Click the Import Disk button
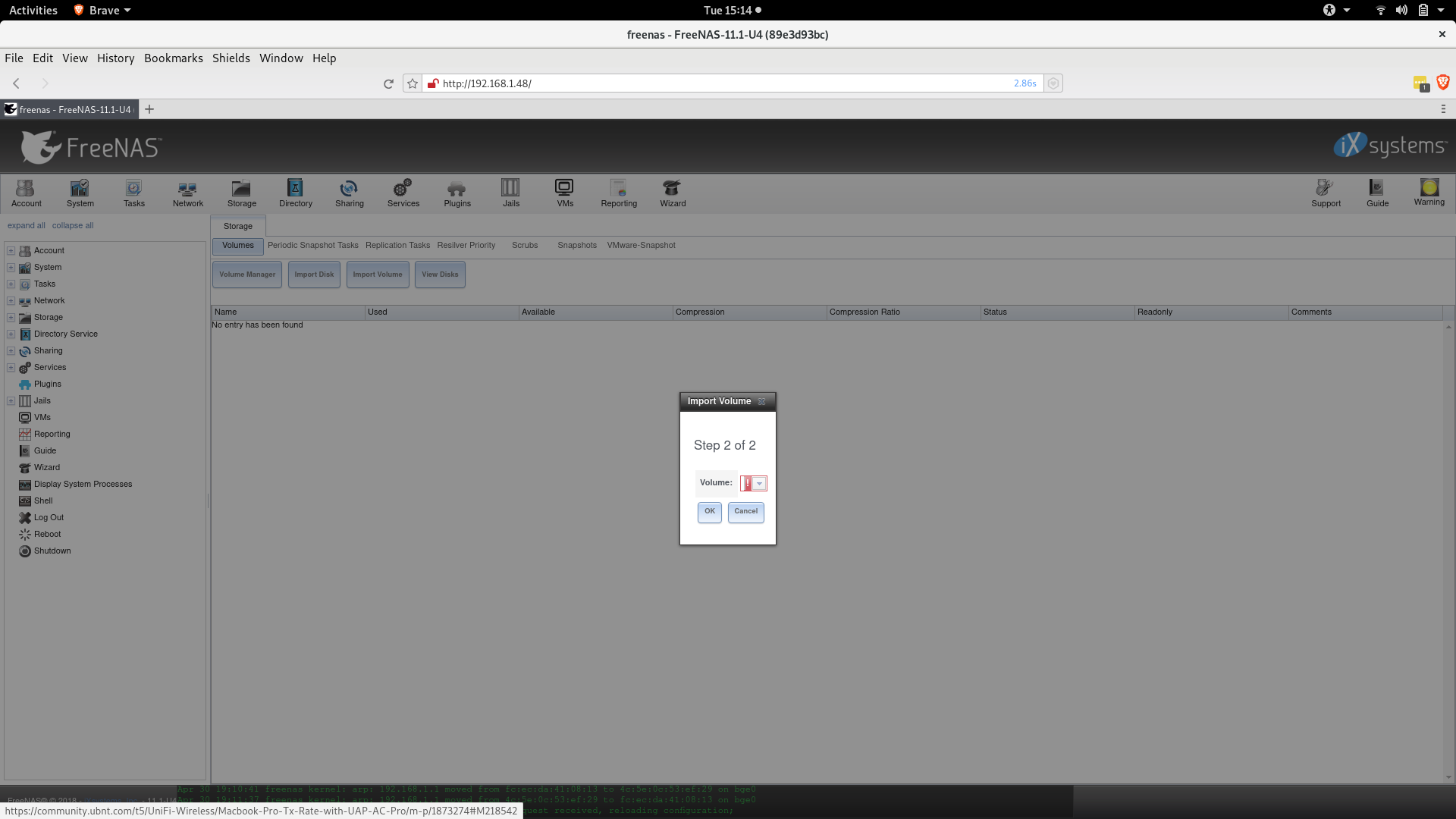The height and width of the screenshot is (819, 1456). 314,275
